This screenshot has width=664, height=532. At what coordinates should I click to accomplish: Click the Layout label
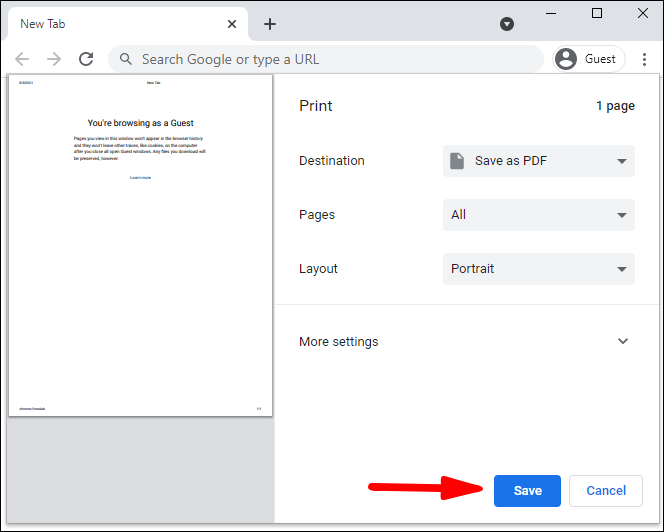click(x=318, y=269)
